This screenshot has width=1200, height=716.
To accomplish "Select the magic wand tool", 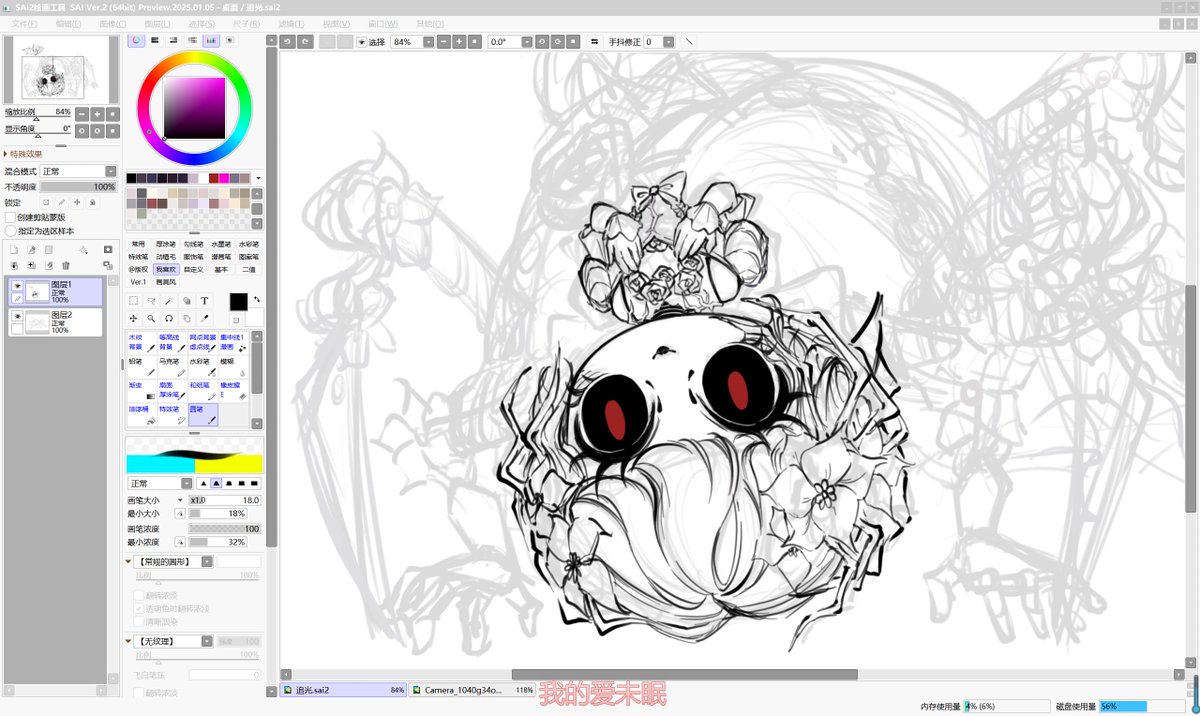I will [x=169, y=300].
